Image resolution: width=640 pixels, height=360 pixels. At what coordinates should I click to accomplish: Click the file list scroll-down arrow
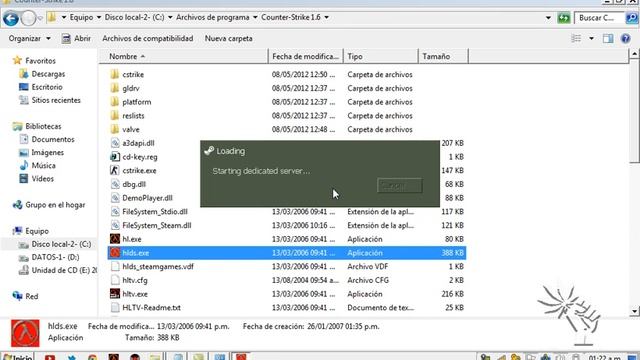634,311
